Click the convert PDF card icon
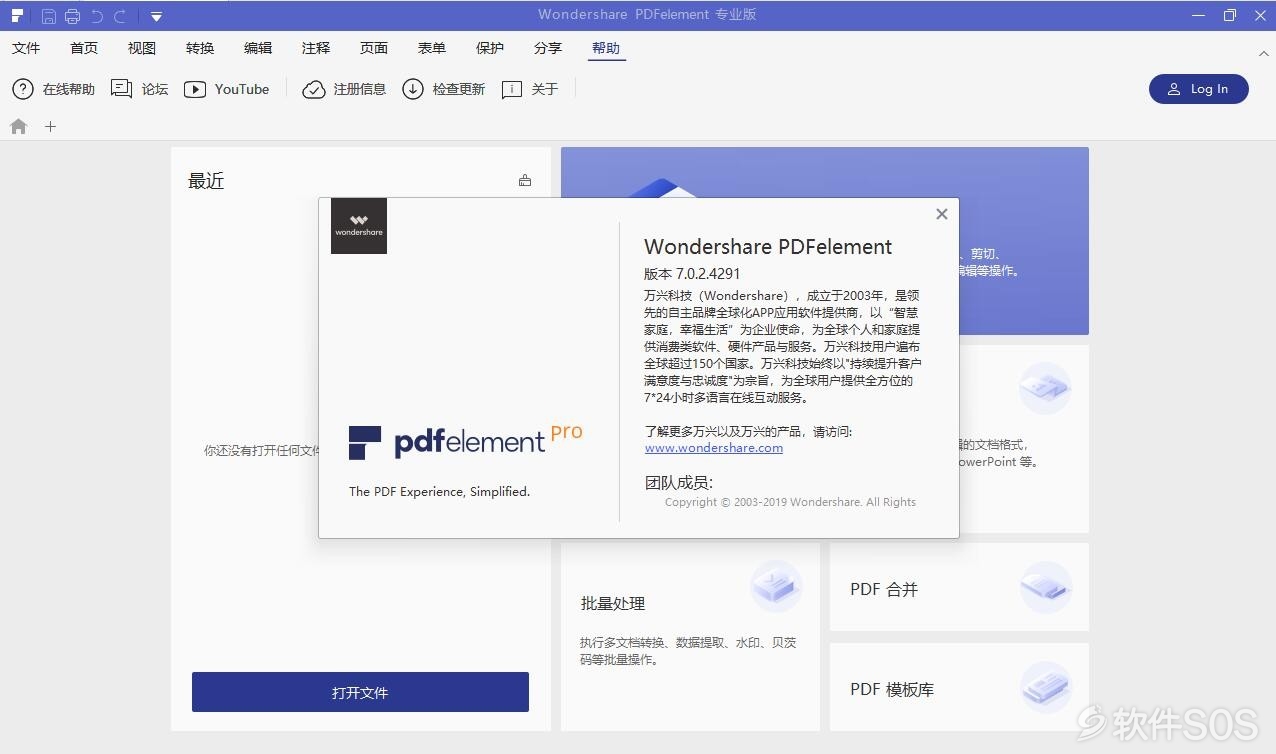The width and height of the screenshot is (1276, 754). click(1045, 389)
